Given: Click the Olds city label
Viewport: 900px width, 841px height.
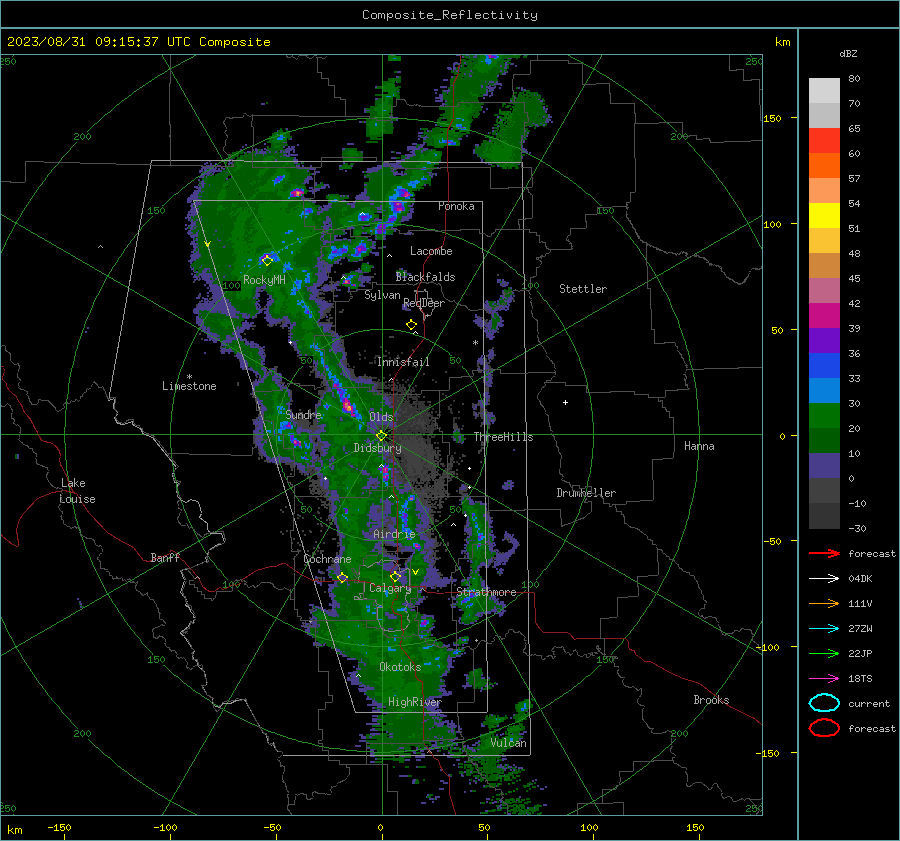Looking at the screenshot, I should 381,417.
